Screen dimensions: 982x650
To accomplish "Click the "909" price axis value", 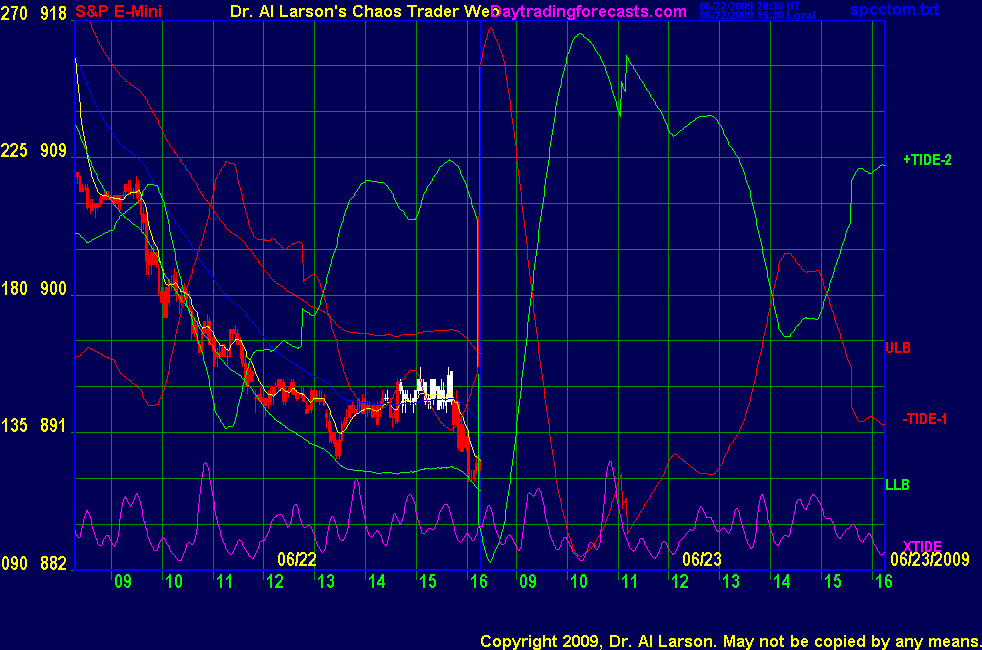I will point(53,150).
